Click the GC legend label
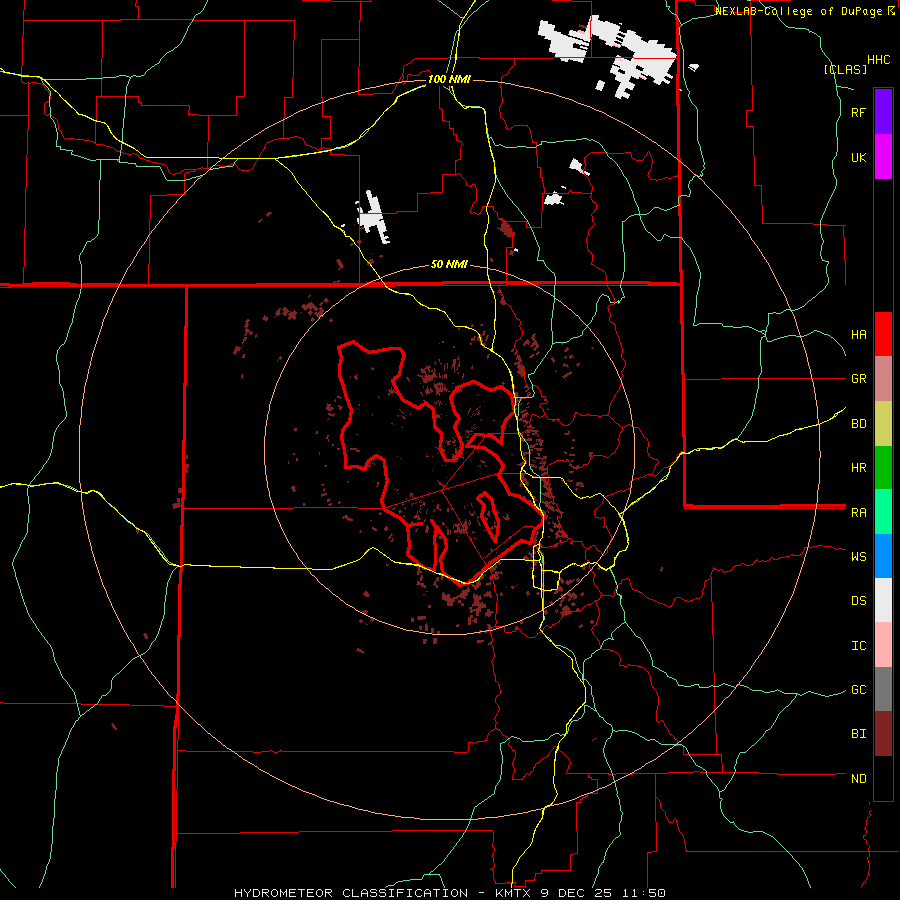The width and height of the screenshot is (900, 900). pyautogui.click(x=859, y=690)
